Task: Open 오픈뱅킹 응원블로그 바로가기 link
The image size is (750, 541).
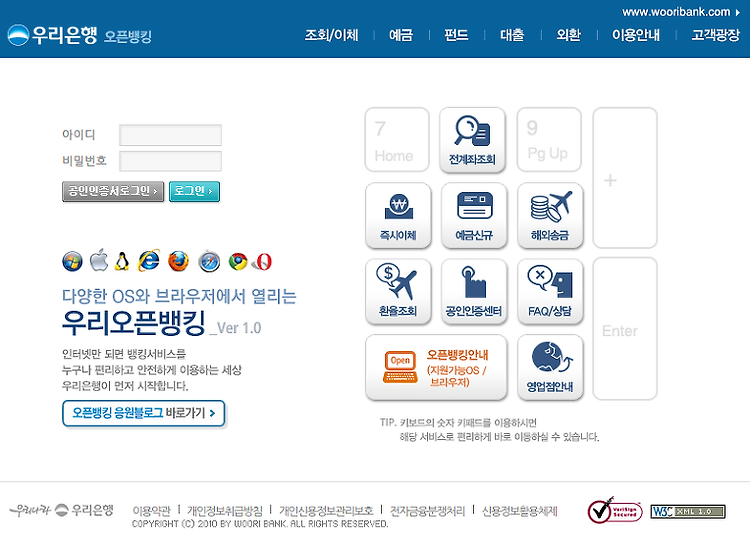Action: click(x=143, y=413)
